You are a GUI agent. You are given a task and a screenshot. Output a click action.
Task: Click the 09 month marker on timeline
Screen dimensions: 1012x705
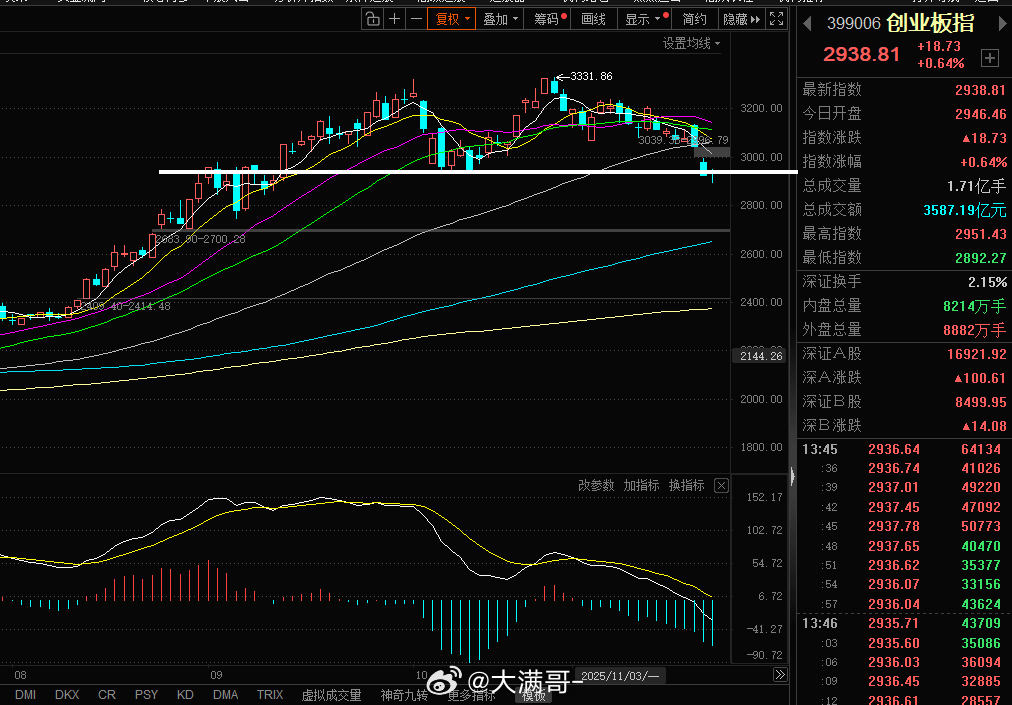pos(216,675)
